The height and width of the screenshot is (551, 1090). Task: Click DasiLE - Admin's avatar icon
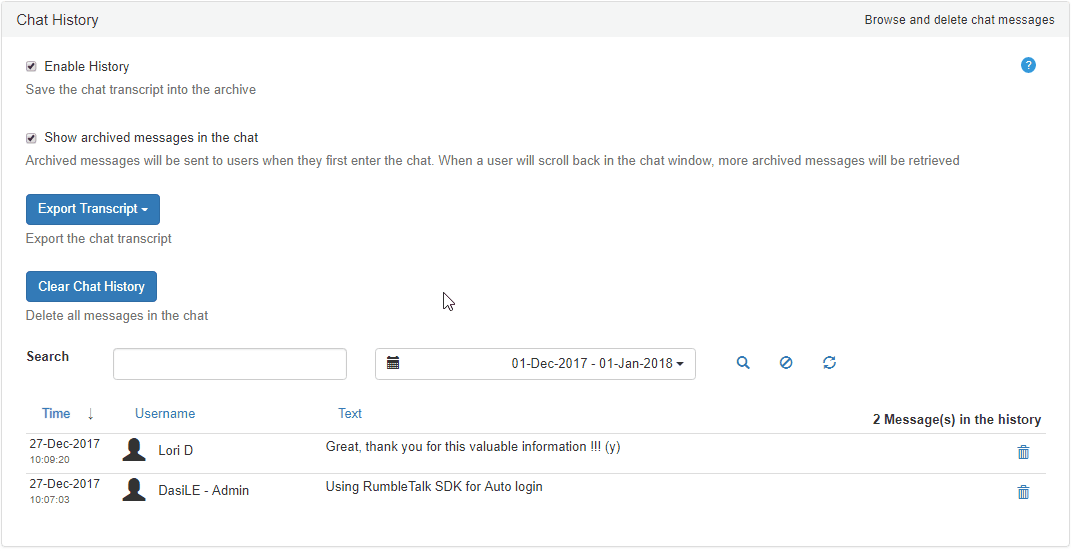134,490
